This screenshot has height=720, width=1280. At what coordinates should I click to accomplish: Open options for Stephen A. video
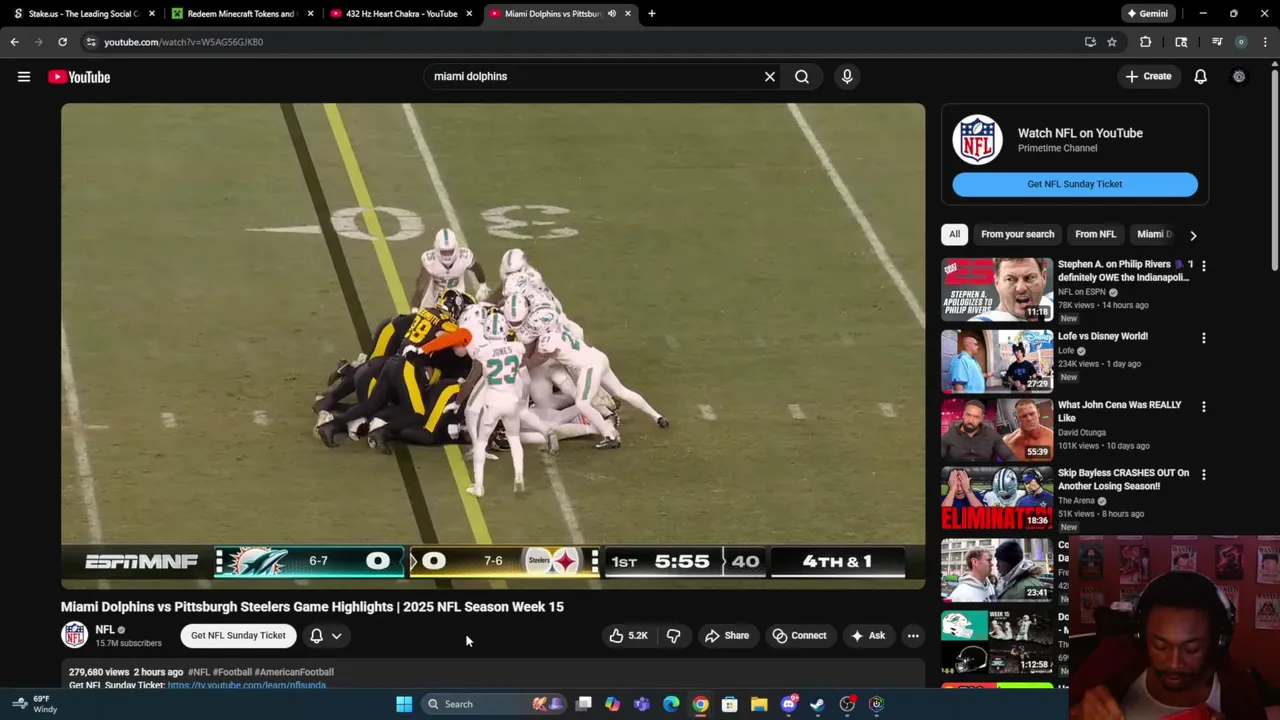(x=1204, y=266)
